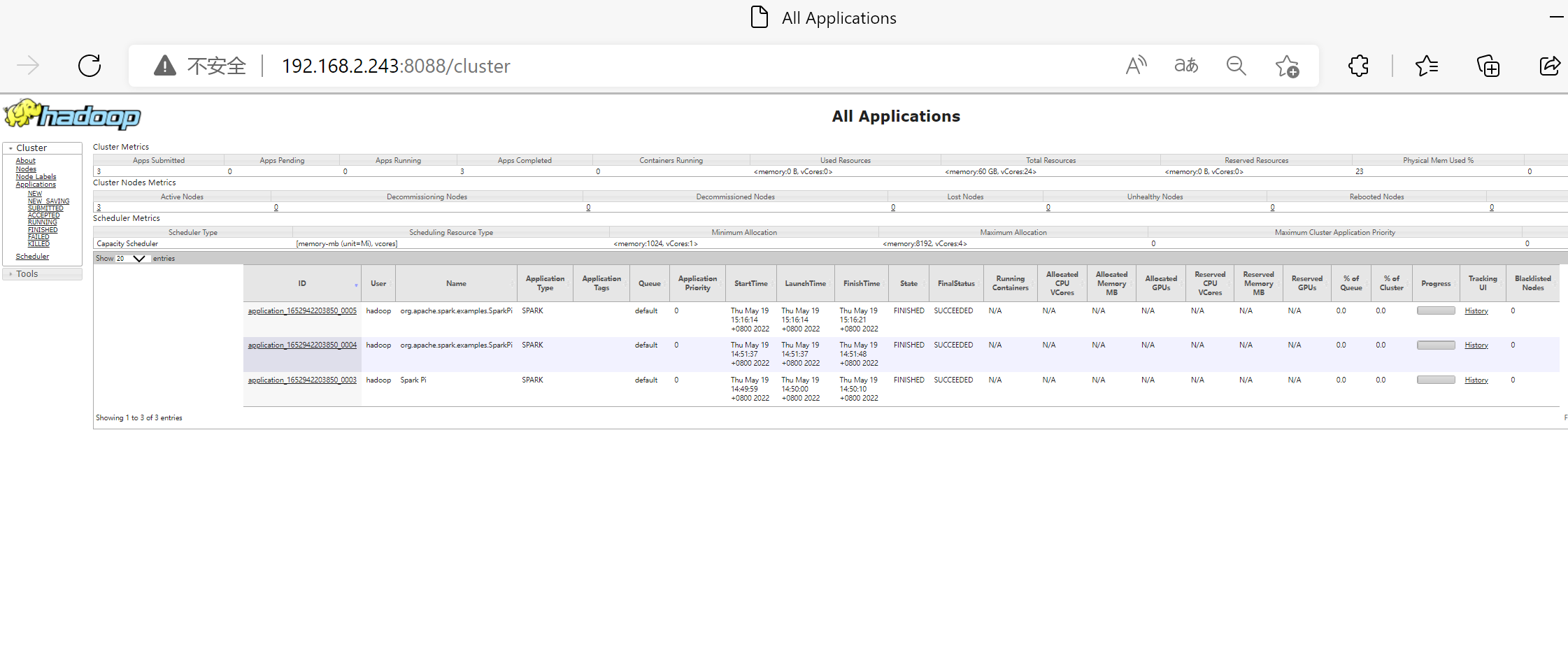Viewport: 1568px width, 665px height.
Task: Click progress bar of application 0004
Action: click(1436, 345)
